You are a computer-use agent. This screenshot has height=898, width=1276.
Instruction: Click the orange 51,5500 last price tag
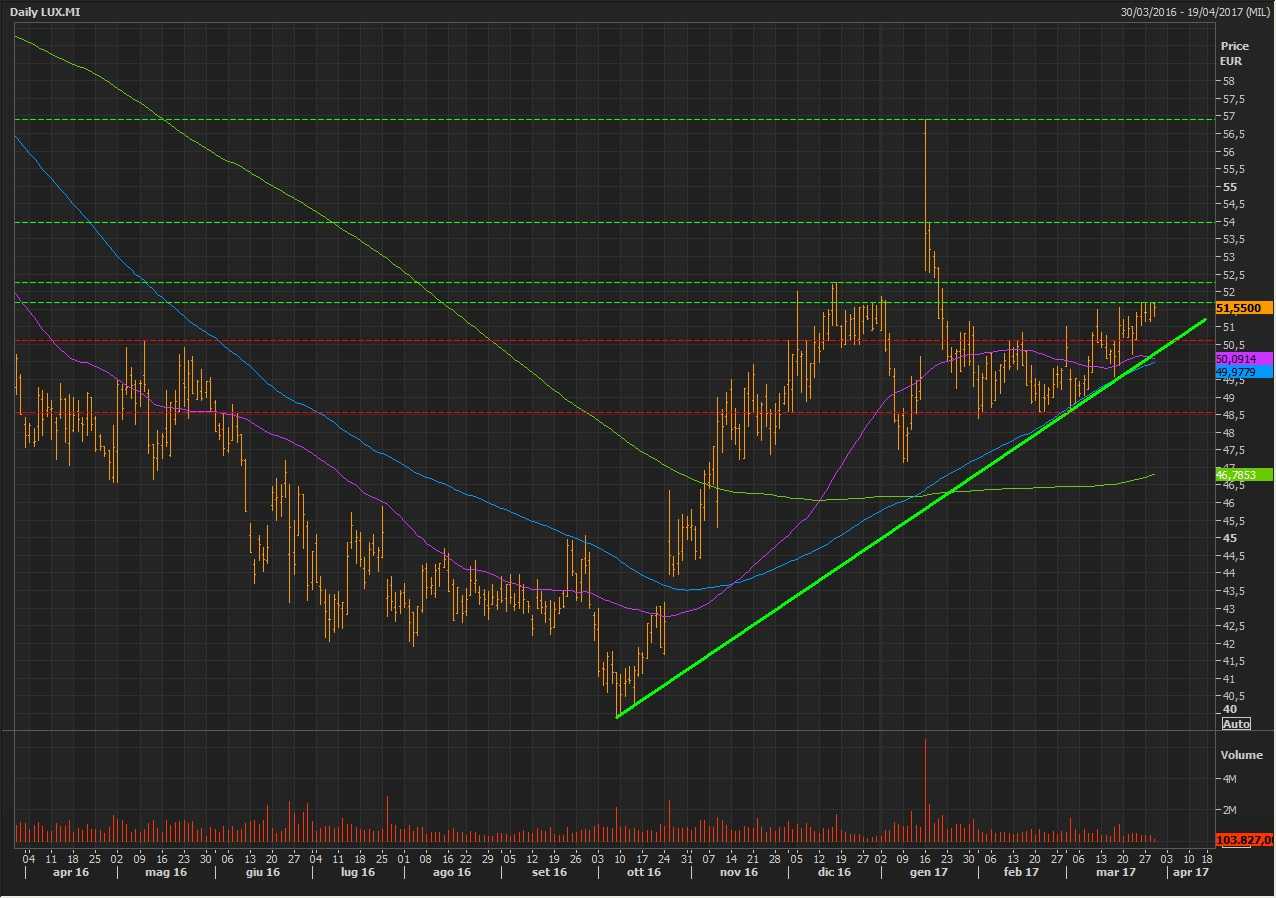point(1242,309)
